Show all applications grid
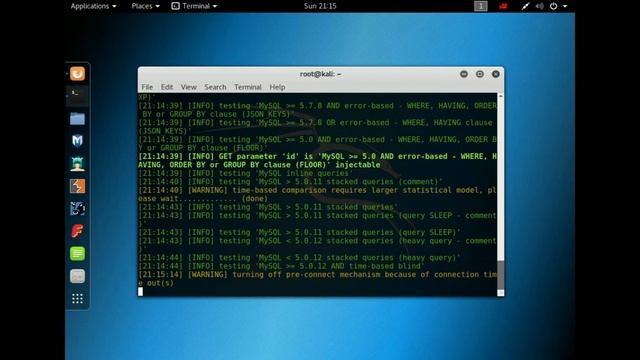The width and height of the screenshot is (640, 360). tap(78, 299)
